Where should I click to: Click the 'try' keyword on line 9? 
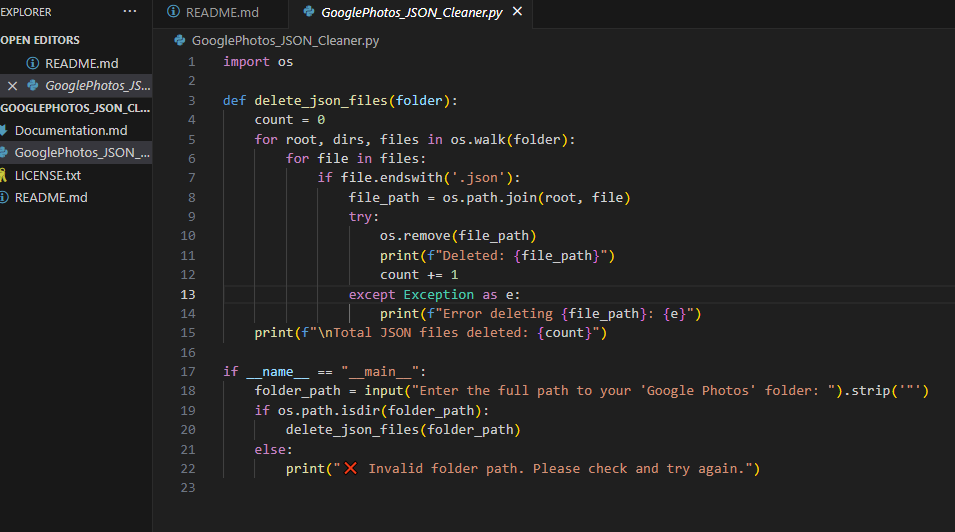pos(360,217)
